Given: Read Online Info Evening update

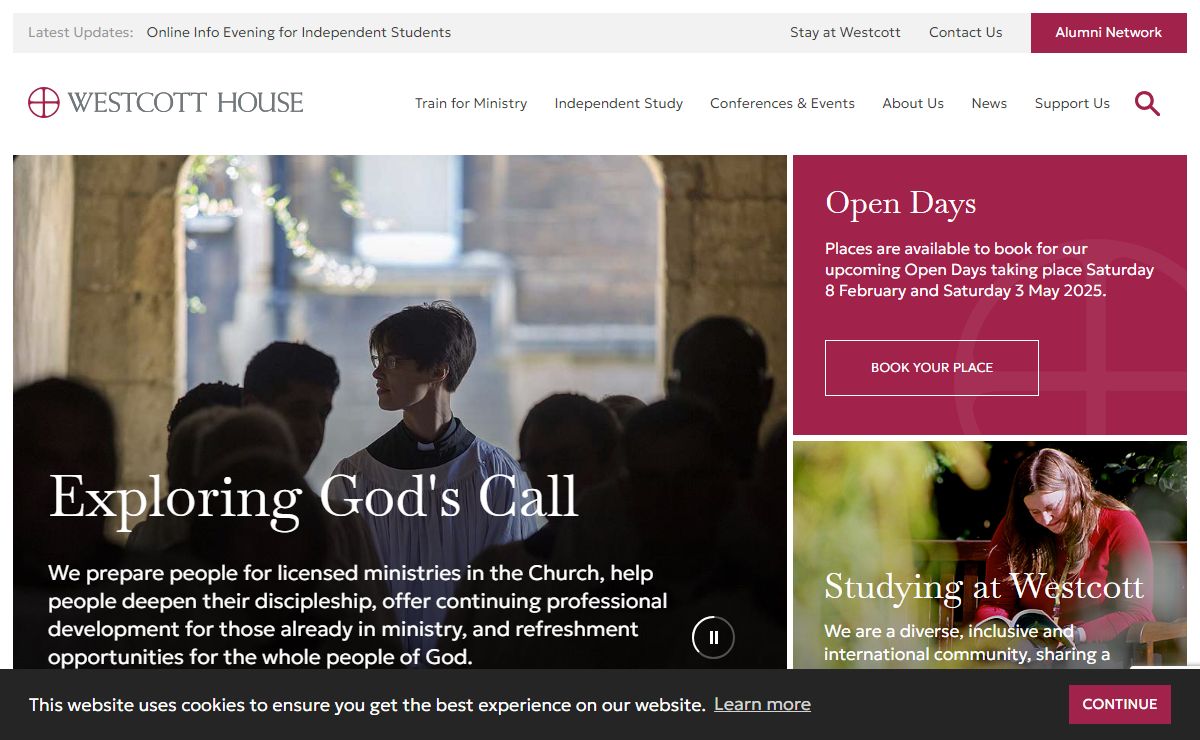Looking at the screenshot, I should (299, 32).
